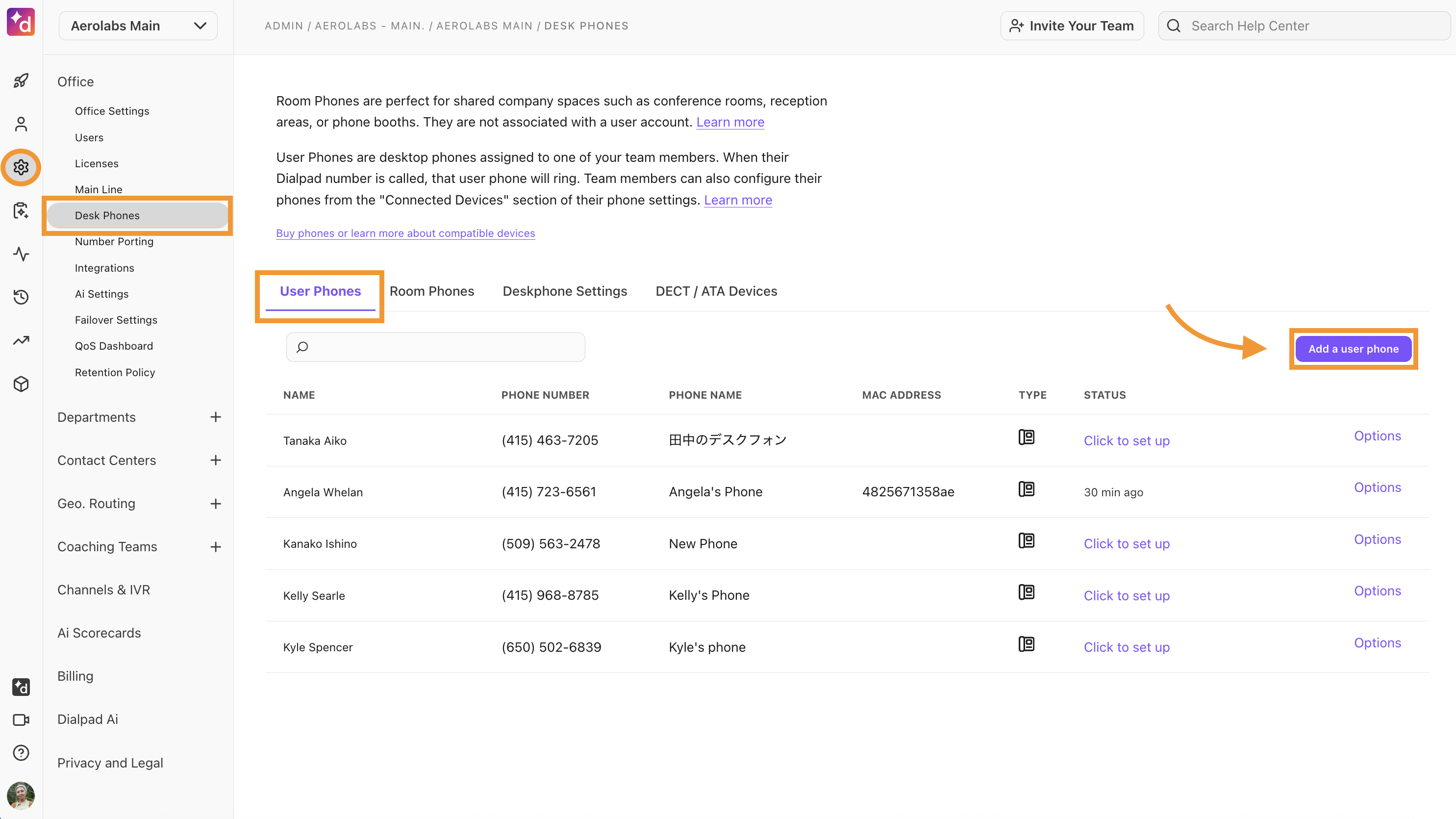The width and height of the screenshot is (1456, 819).
Task: Open Licenses in the sidebar
Action: [97, 163]
